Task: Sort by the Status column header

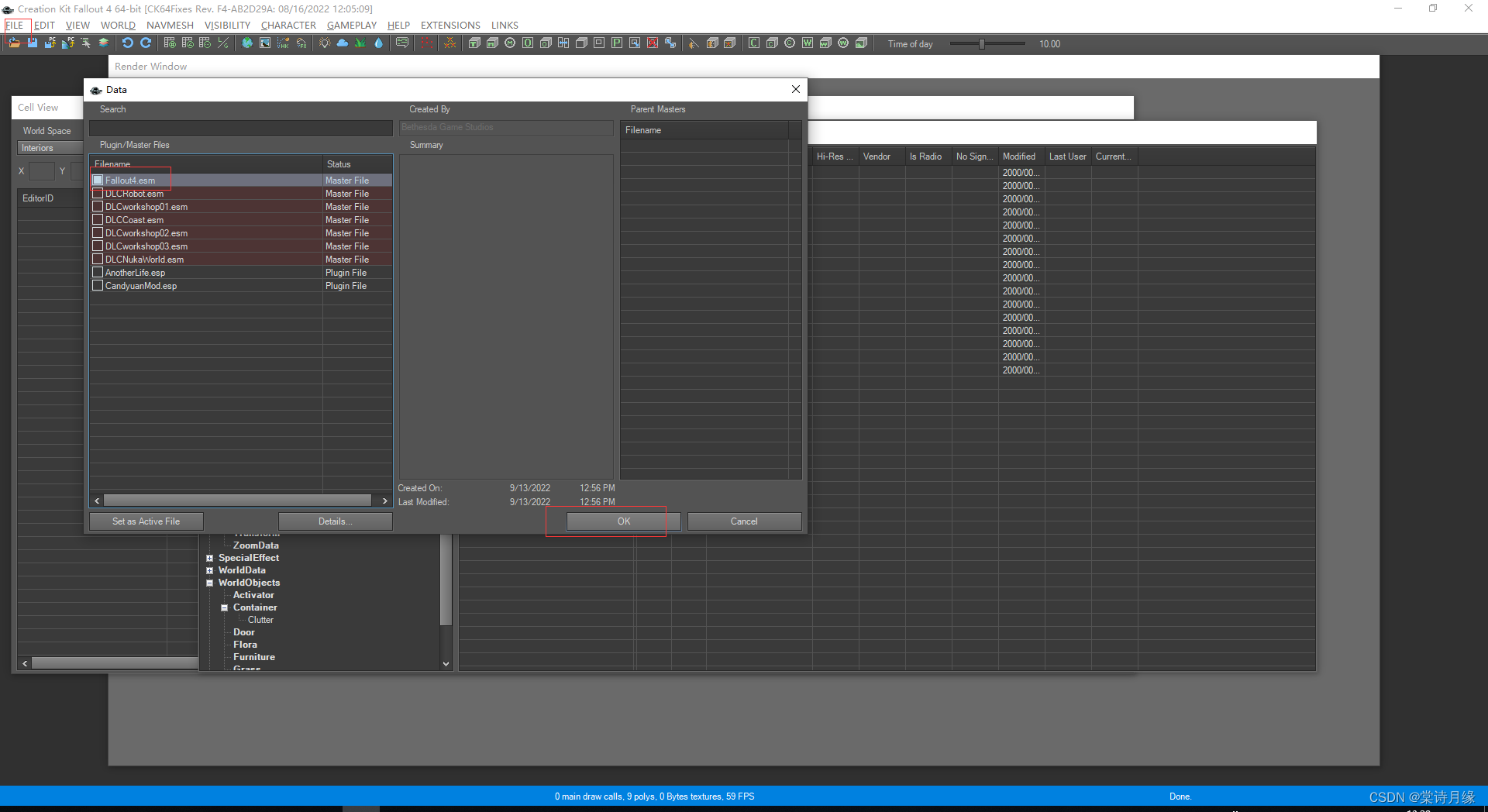Action: (357, 164)
